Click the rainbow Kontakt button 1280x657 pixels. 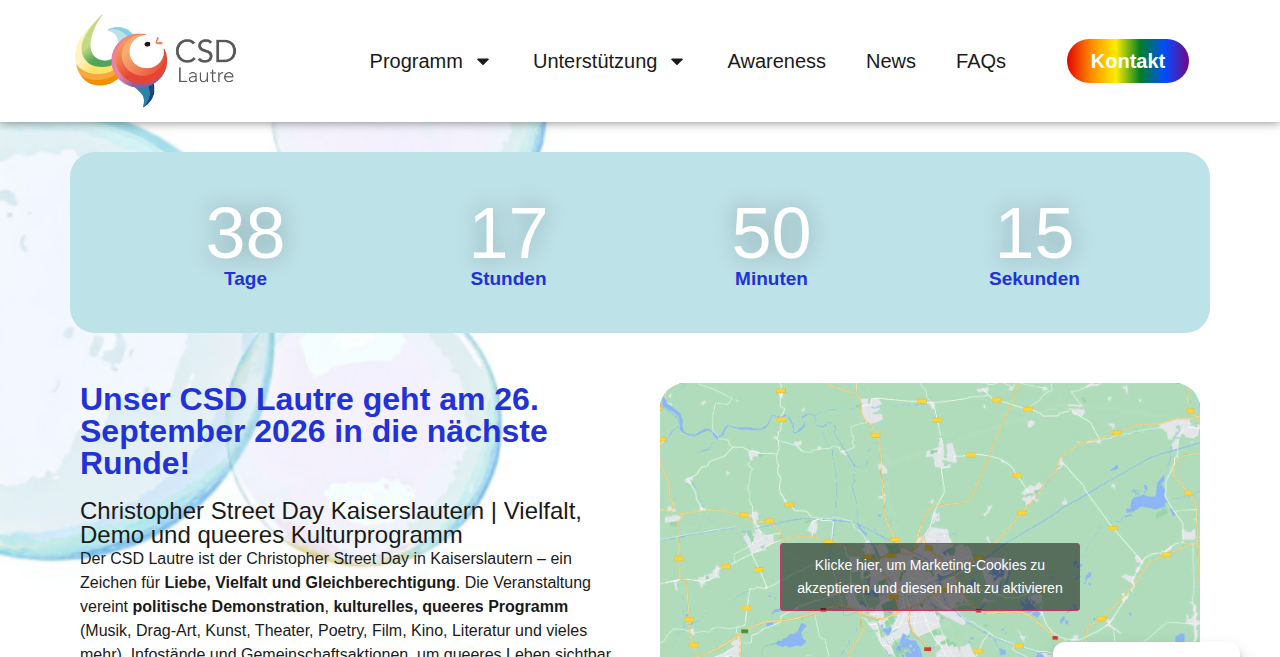coord(1128,61)
